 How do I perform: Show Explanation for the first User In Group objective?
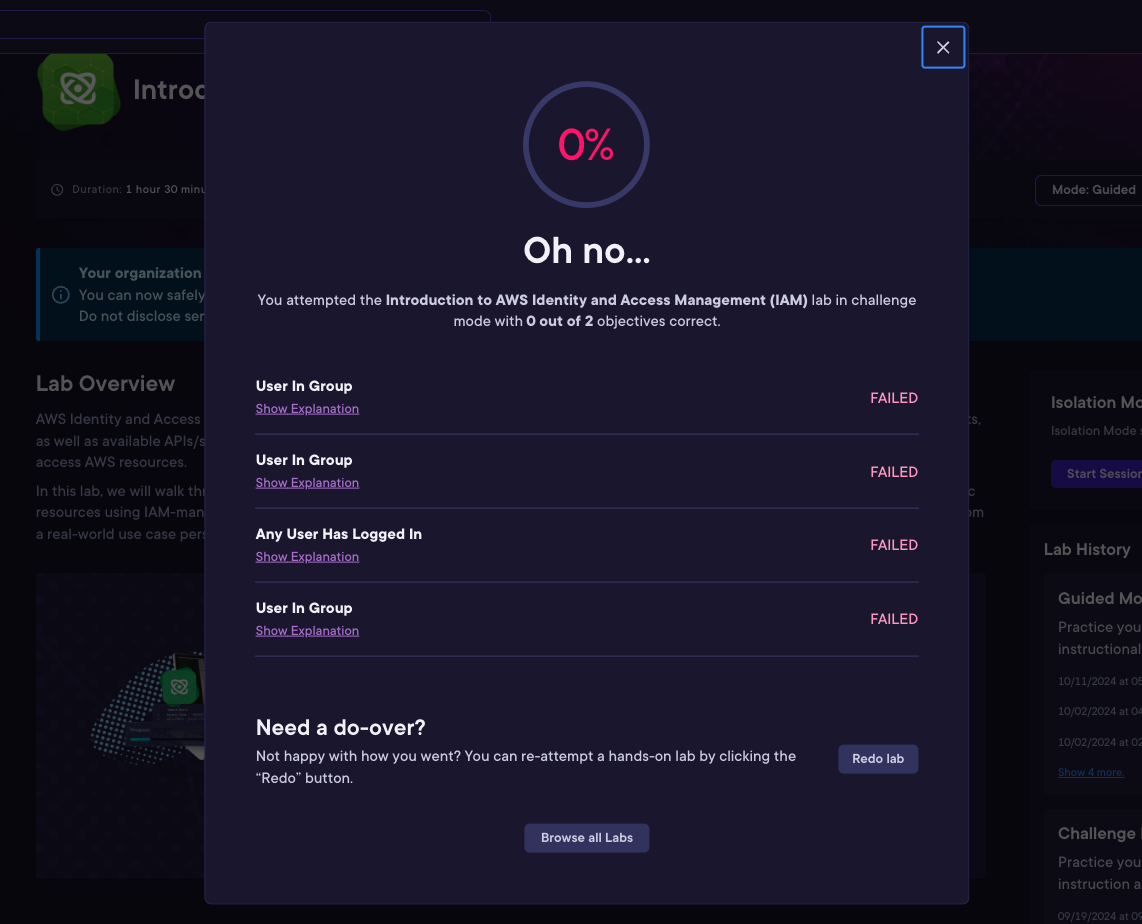307,409
